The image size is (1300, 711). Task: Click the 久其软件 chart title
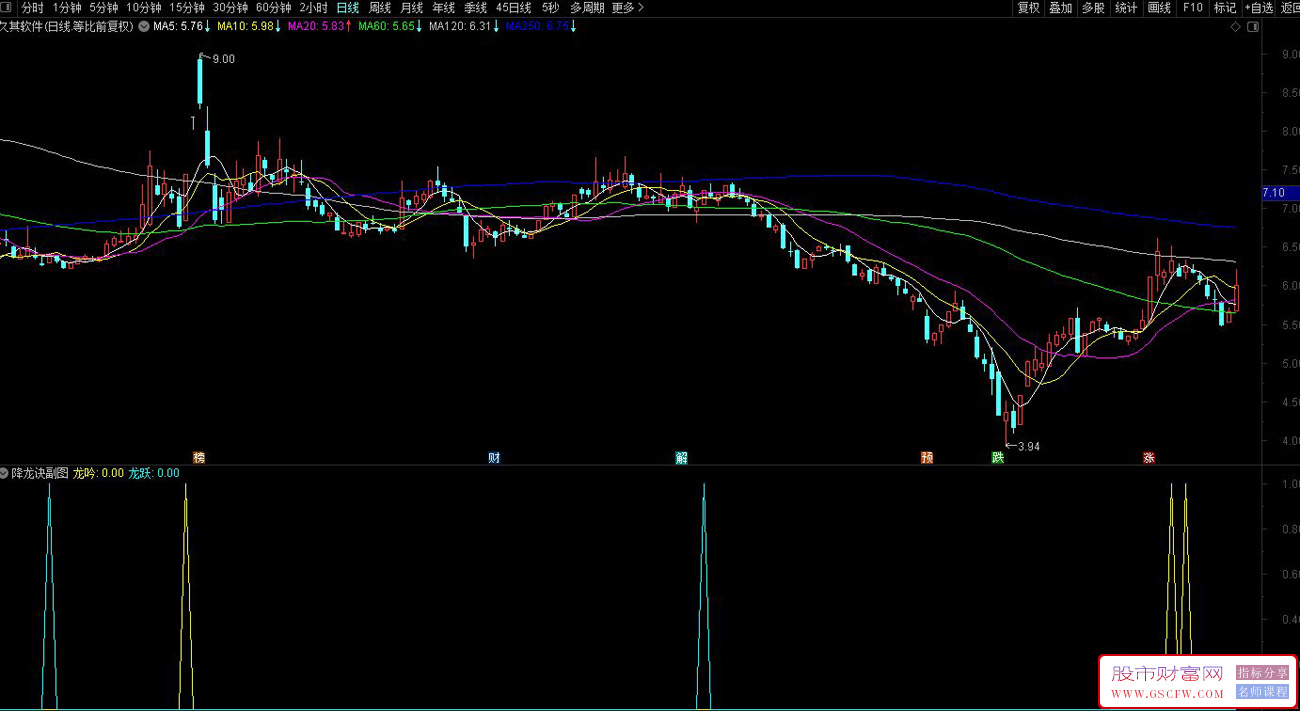tap(66, 27)
